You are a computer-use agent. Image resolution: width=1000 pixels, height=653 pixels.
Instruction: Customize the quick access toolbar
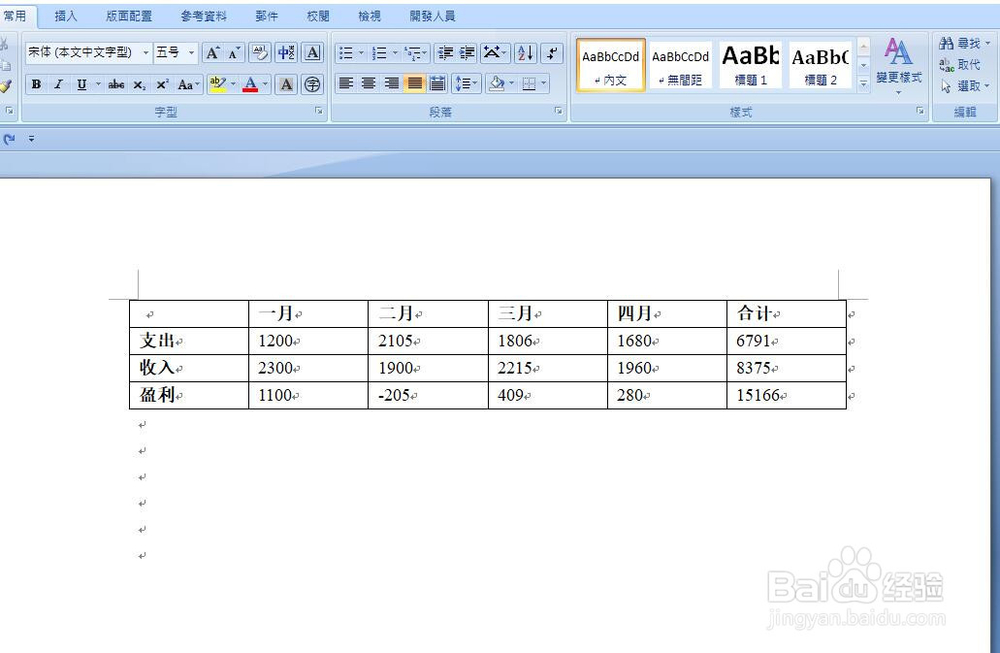[x=31, y=138]
